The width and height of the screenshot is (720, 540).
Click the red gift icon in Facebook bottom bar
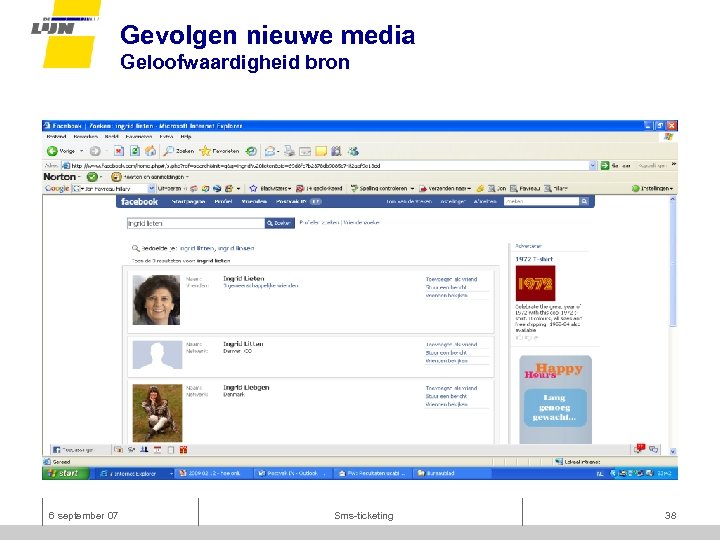tap(183, 450)
